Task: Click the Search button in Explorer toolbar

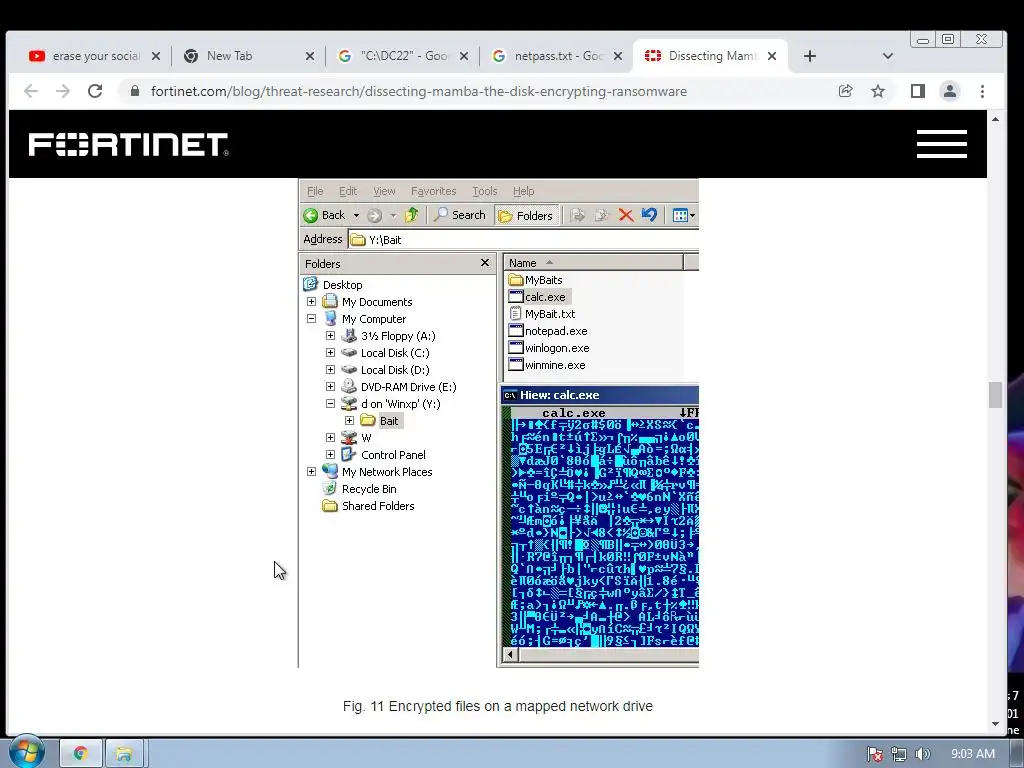Action: (460, 215)
